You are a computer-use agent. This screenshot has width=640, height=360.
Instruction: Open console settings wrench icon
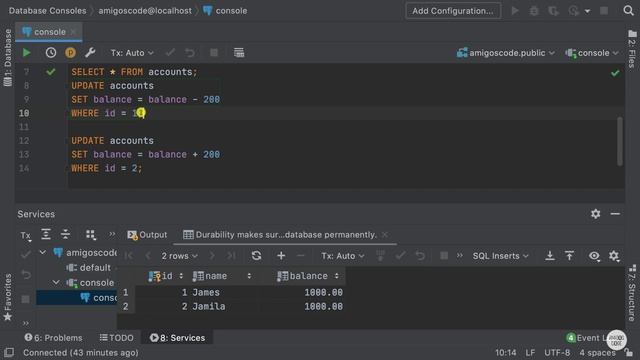[x=90, y=53]
